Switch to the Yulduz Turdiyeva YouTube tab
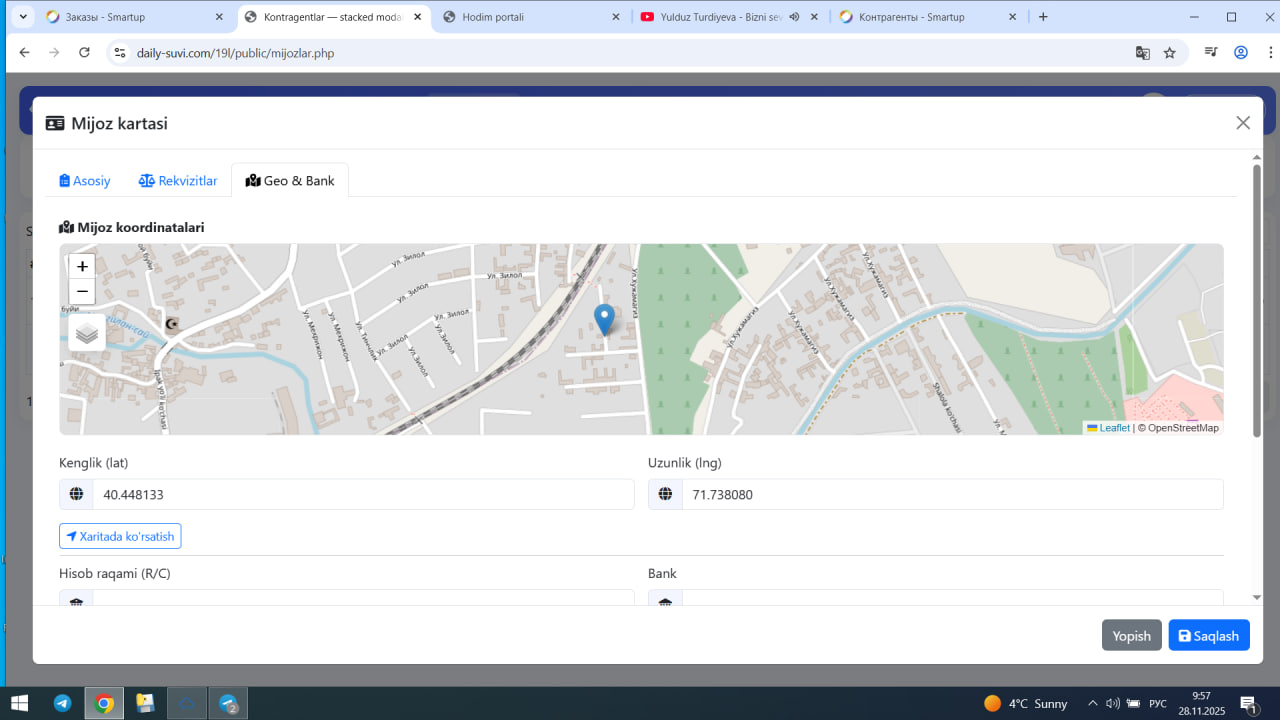Viewport: 1280px width, 720px height. point(715,17)
